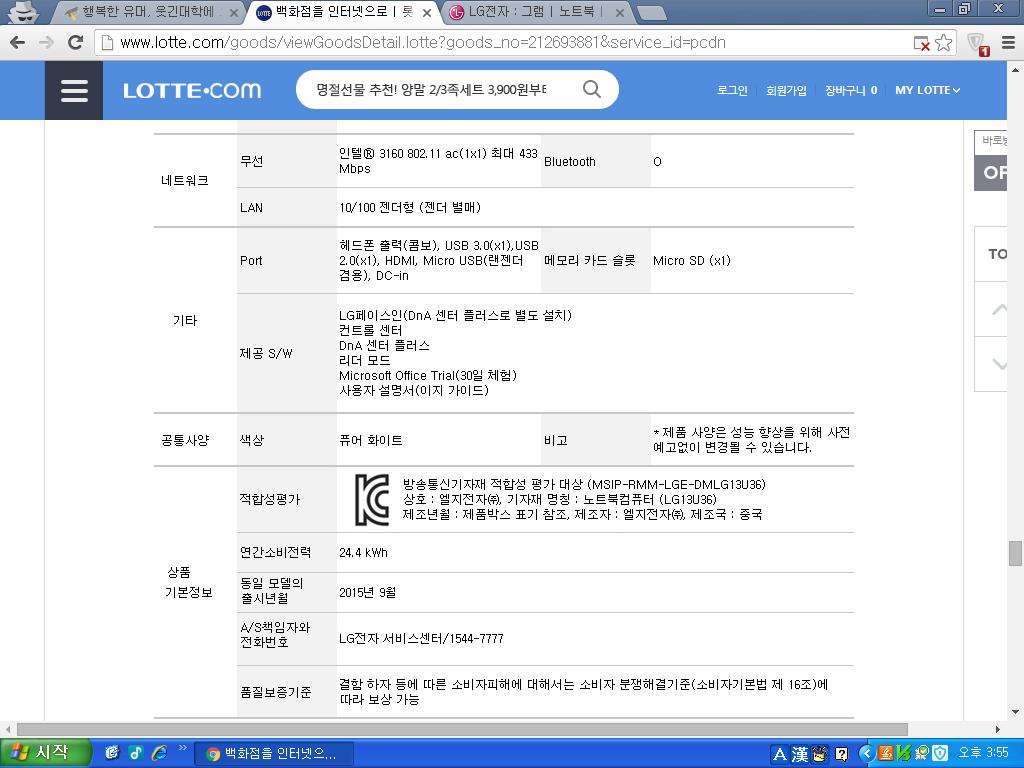Open the Windows 시작 start button
The image size is (1024, 768).
(x=46, y=753)
